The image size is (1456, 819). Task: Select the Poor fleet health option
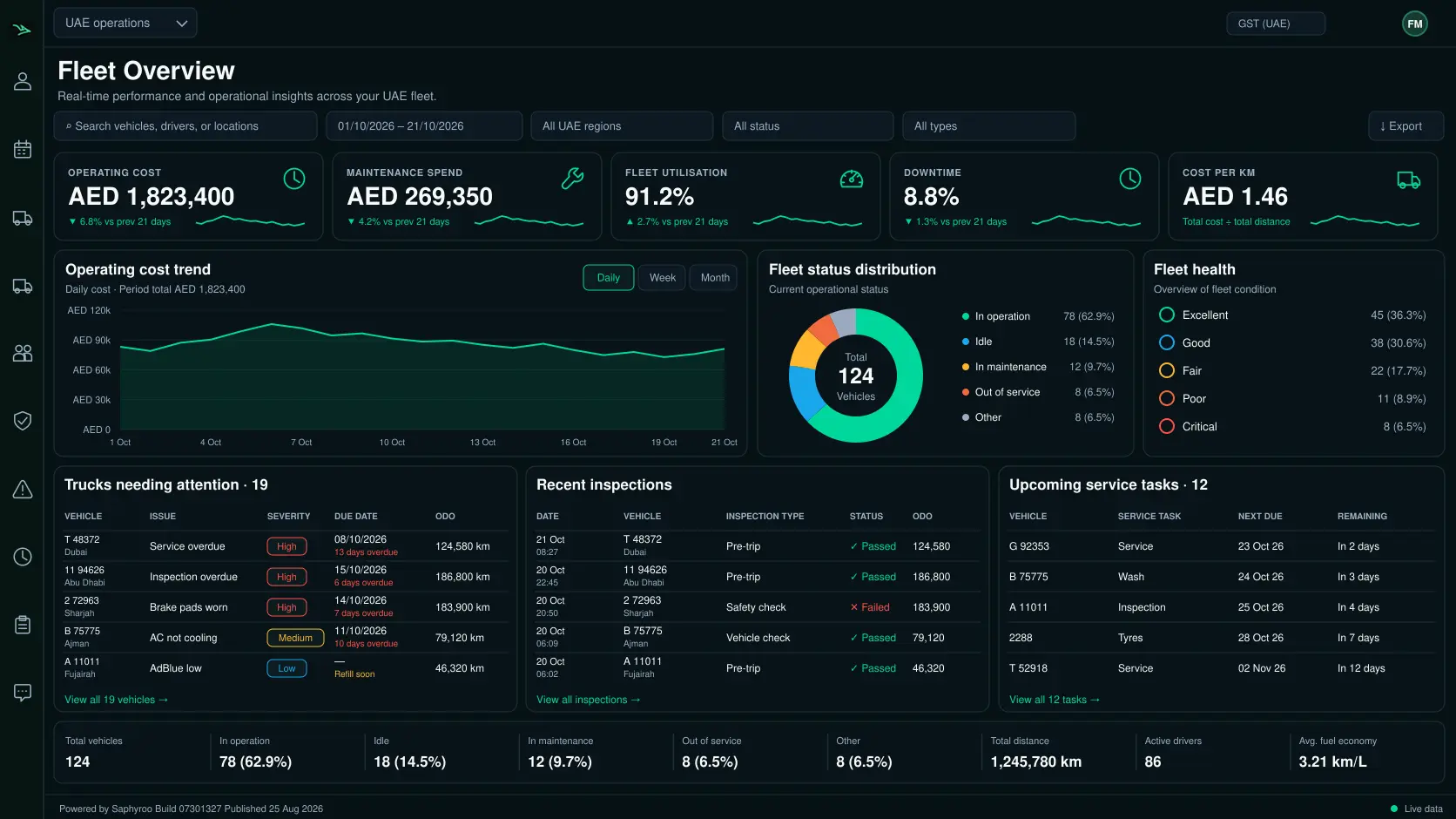1167,398
